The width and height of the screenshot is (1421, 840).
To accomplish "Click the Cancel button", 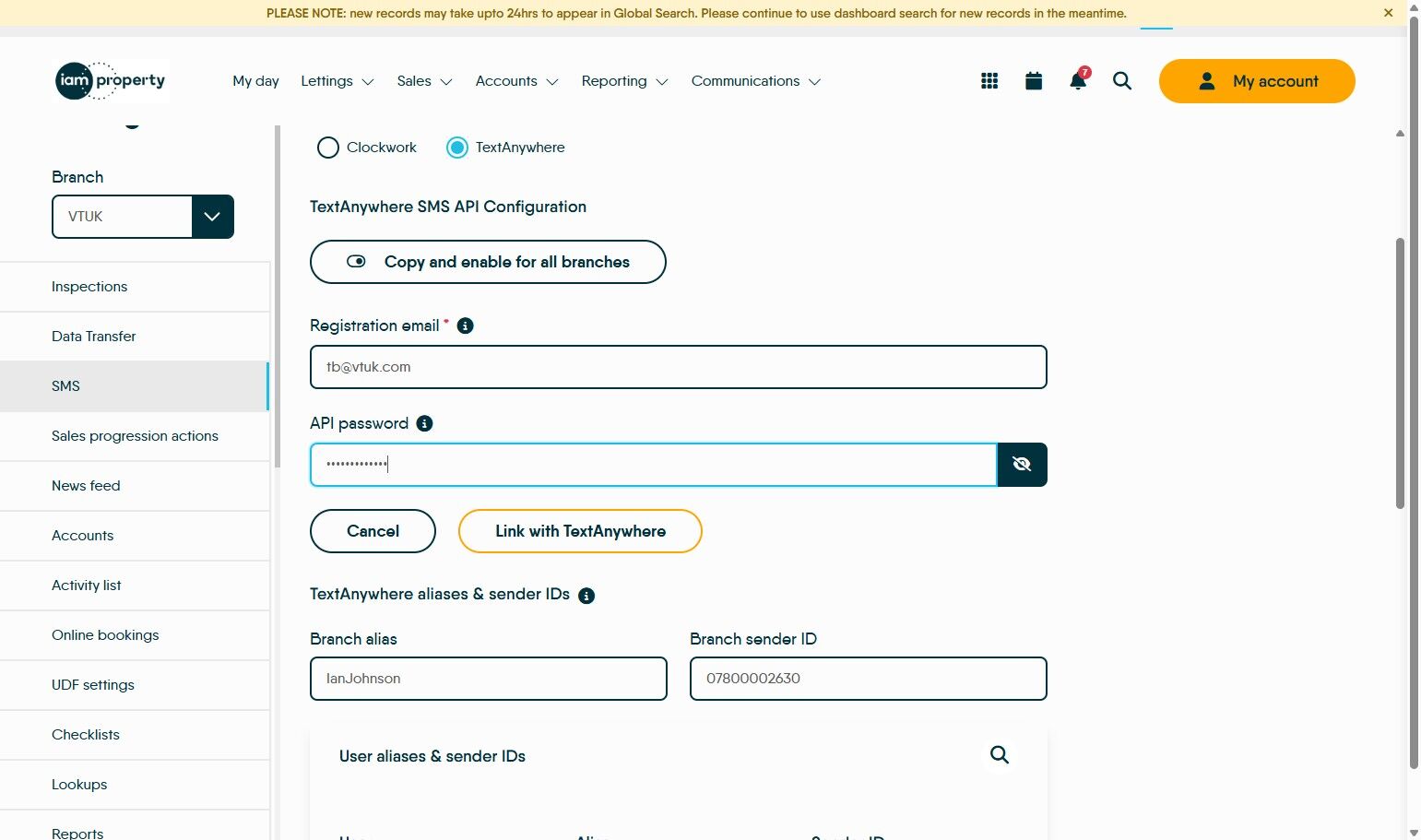I will coord(373,531).
